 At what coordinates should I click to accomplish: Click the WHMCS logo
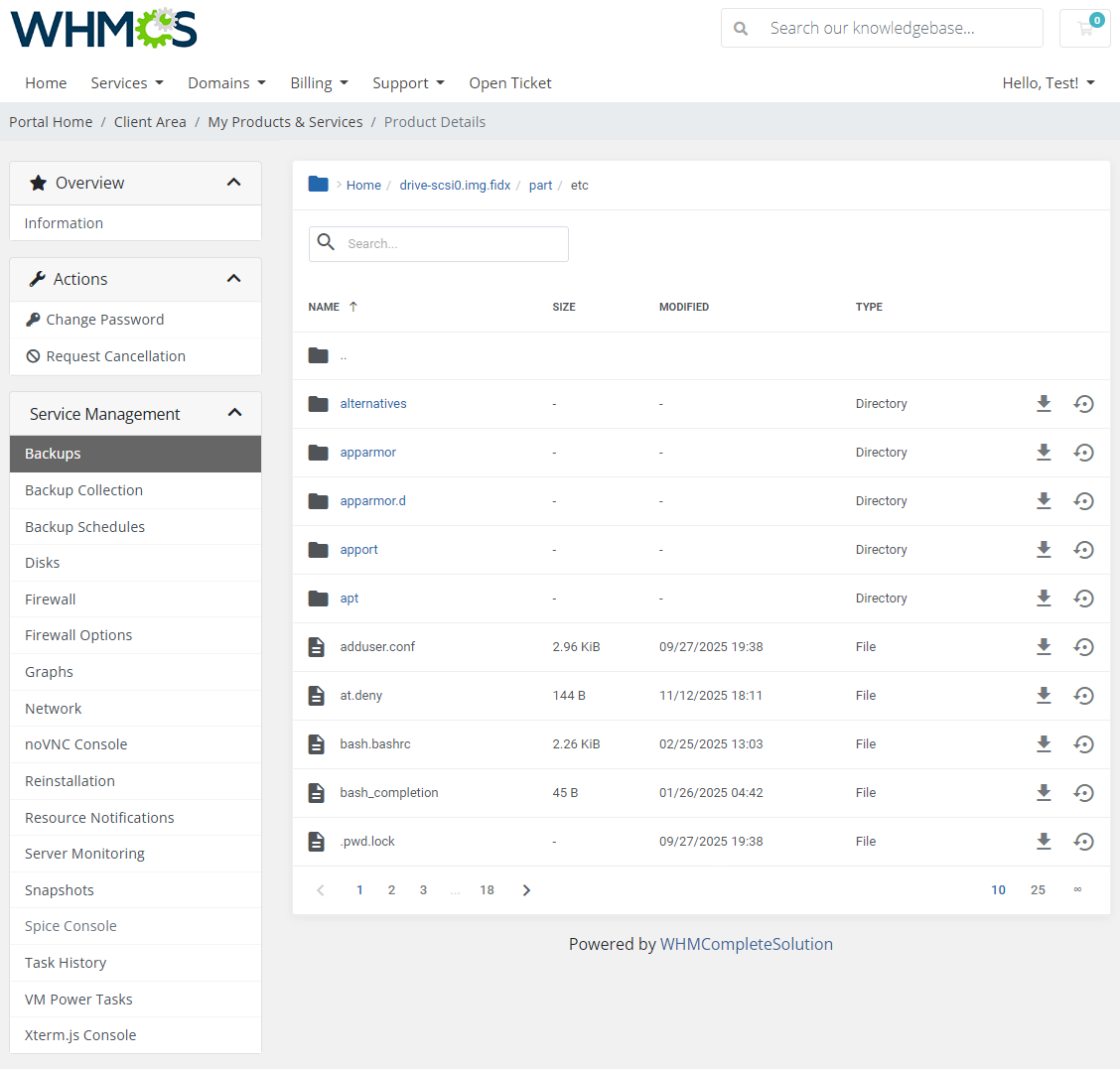tap(103, 30)
